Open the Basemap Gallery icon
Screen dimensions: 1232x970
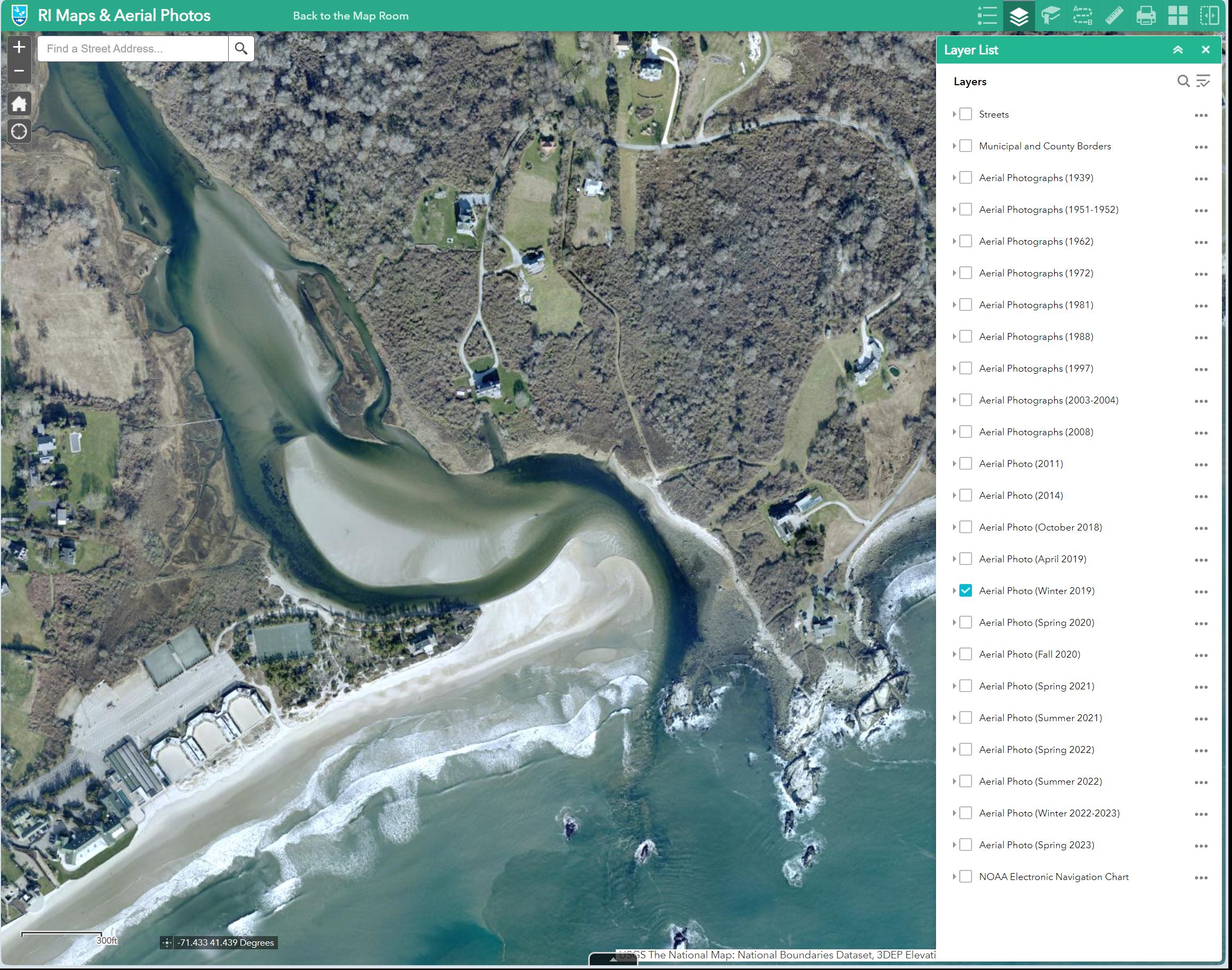(x=1177, y=15)
